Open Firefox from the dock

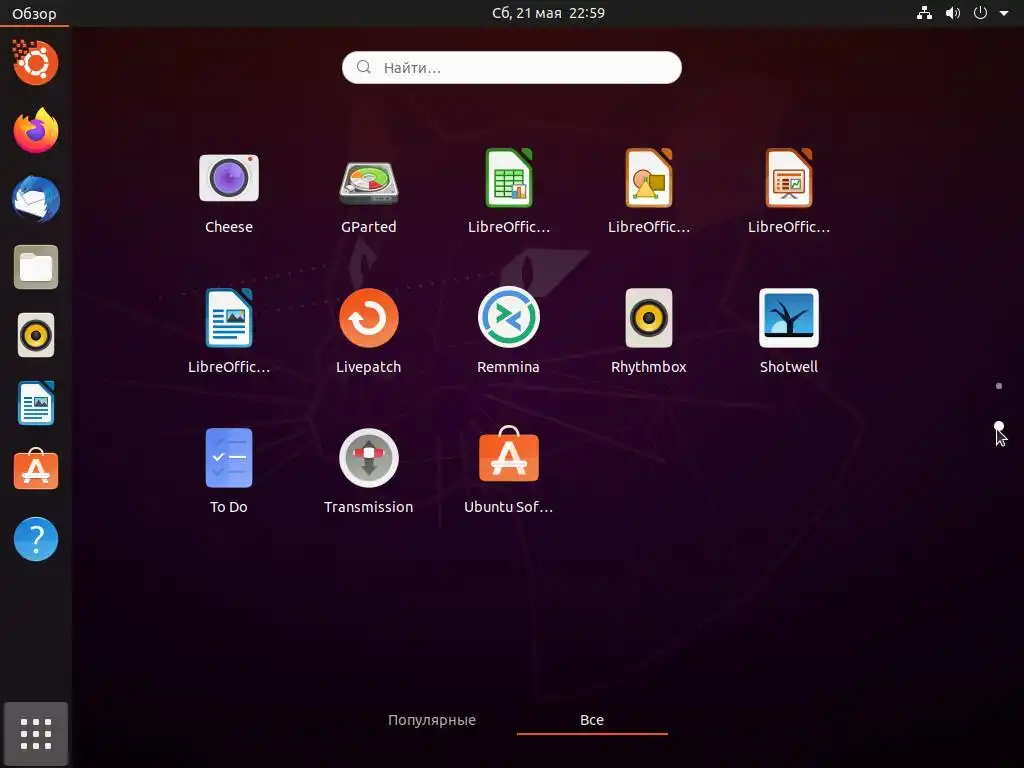point(36,131)
